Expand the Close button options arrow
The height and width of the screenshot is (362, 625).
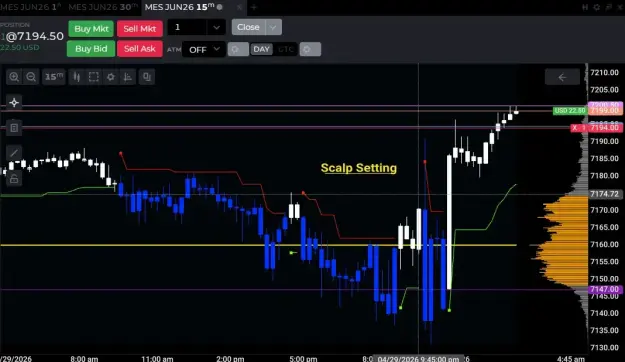pos(273,27)
